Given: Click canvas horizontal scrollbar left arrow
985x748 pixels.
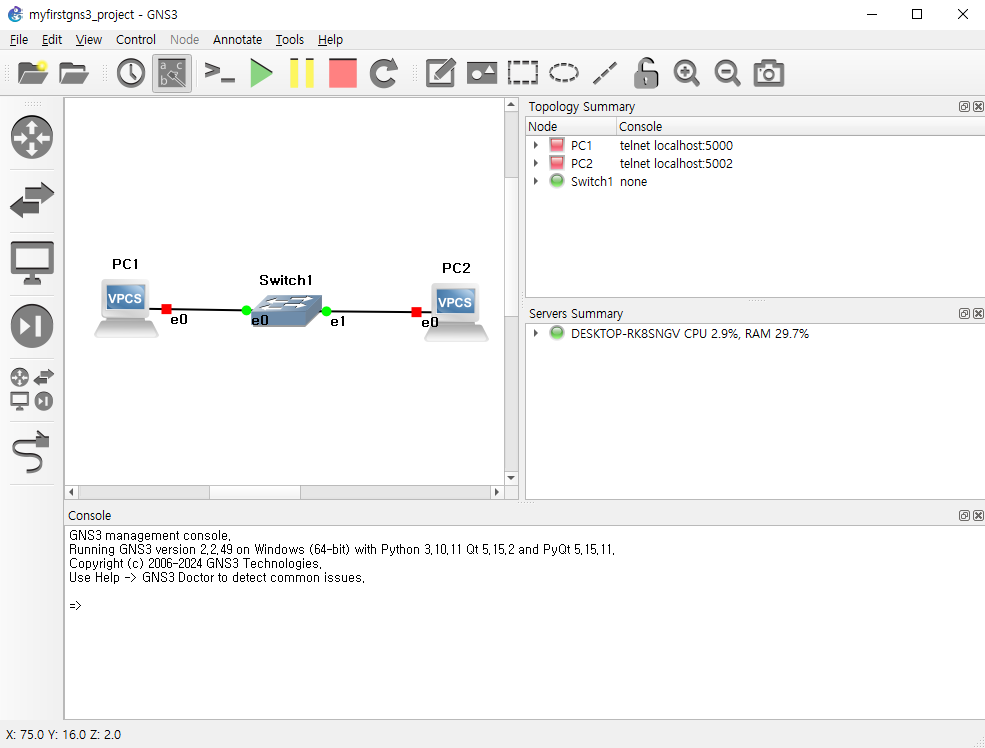Looking at the screenshot, I should click(x=72, y=492).
